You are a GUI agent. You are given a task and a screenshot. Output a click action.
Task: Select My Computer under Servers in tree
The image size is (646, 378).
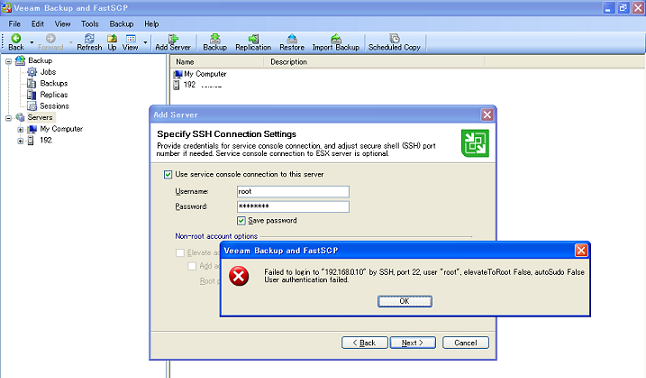(61, 129)
